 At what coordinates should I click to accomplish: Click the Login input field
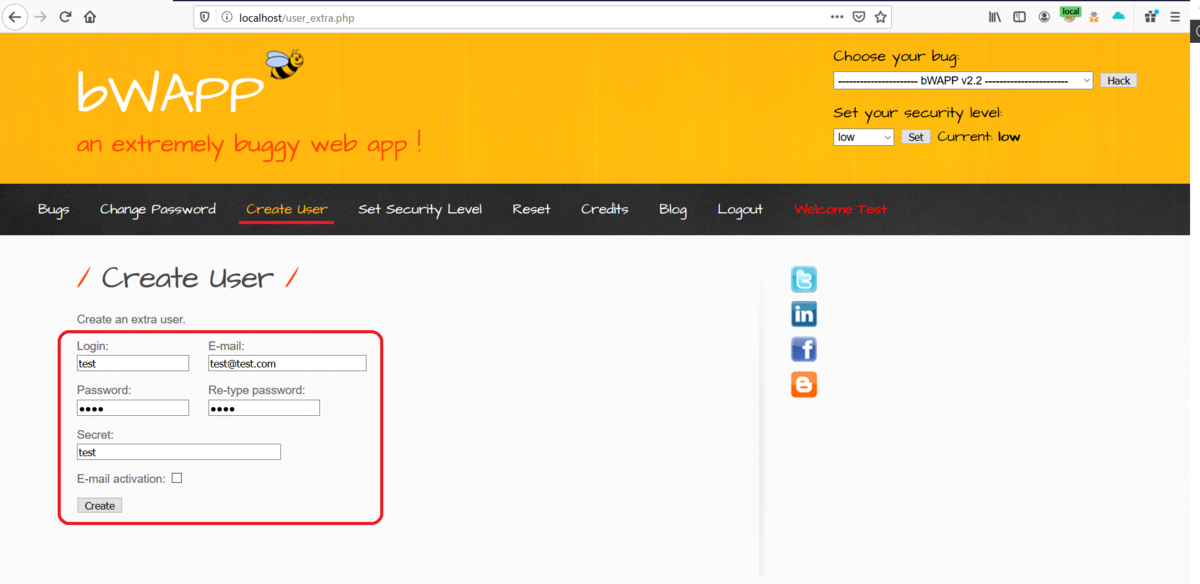(x=133, y=363)
